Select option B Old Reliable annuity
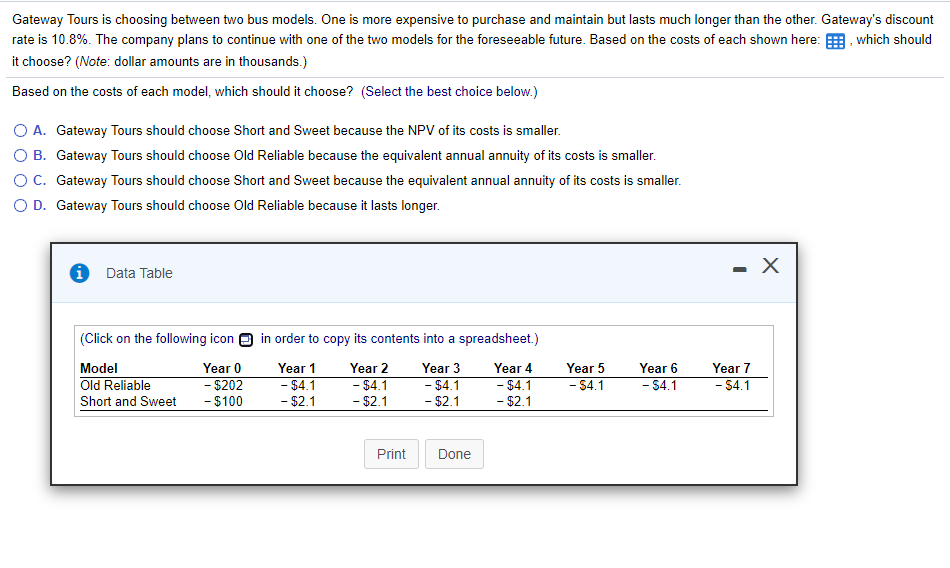Image resolution: width=950 pixels, height=568 pixels. pyautogui.click(x=21, y=155)
